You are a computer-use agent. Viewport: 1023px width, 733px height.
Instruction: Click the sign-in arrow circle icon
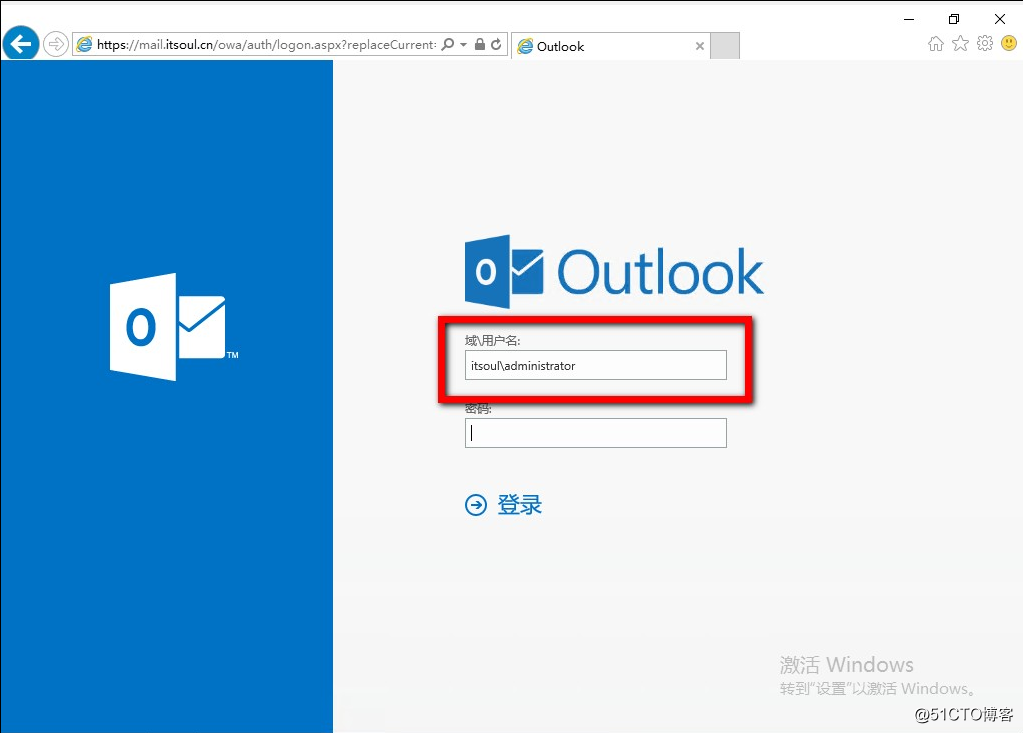tap(476, 505)
